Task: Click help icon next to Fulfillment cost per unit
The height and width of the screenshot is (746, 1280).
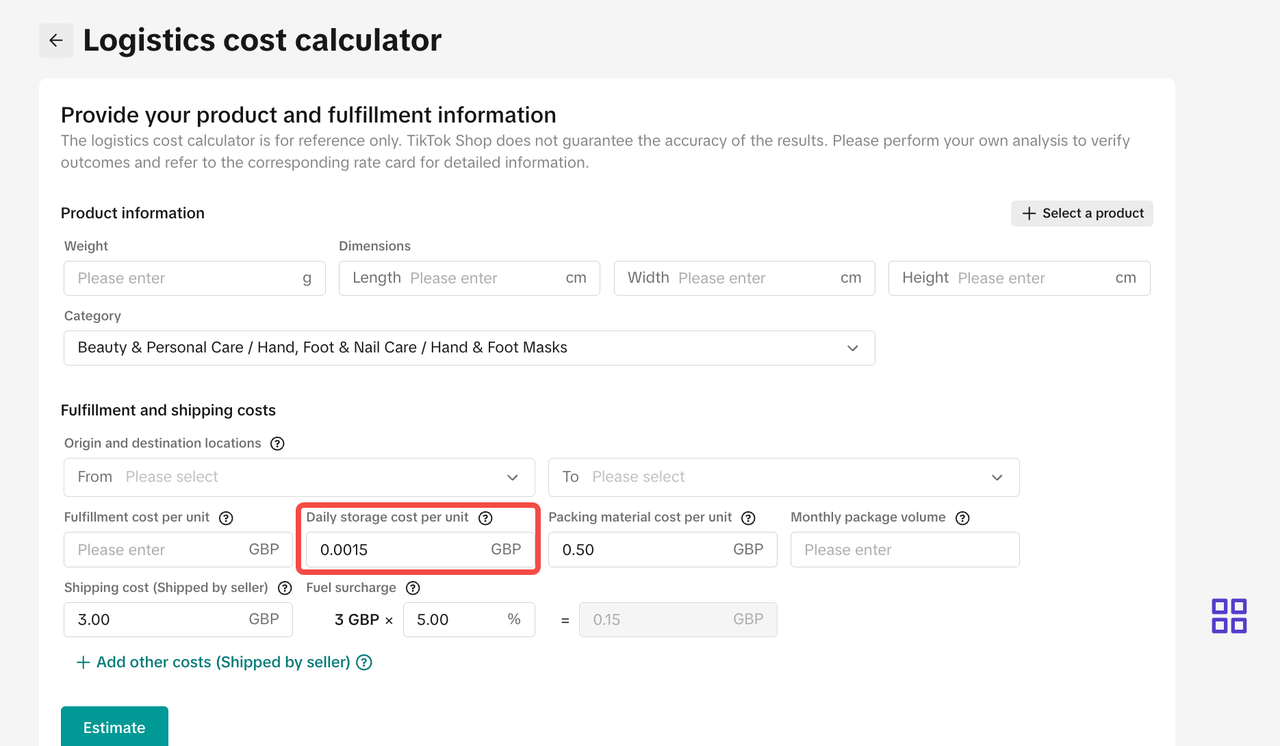Action: click(226, 518)
